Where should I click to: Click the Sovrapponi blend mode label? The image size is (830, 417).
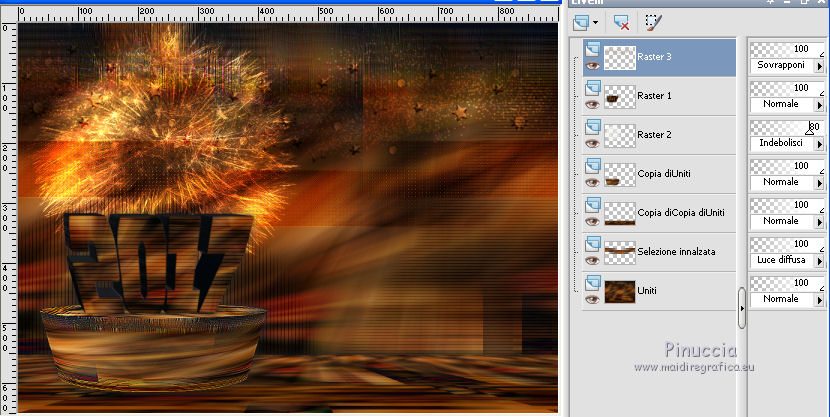781,65
